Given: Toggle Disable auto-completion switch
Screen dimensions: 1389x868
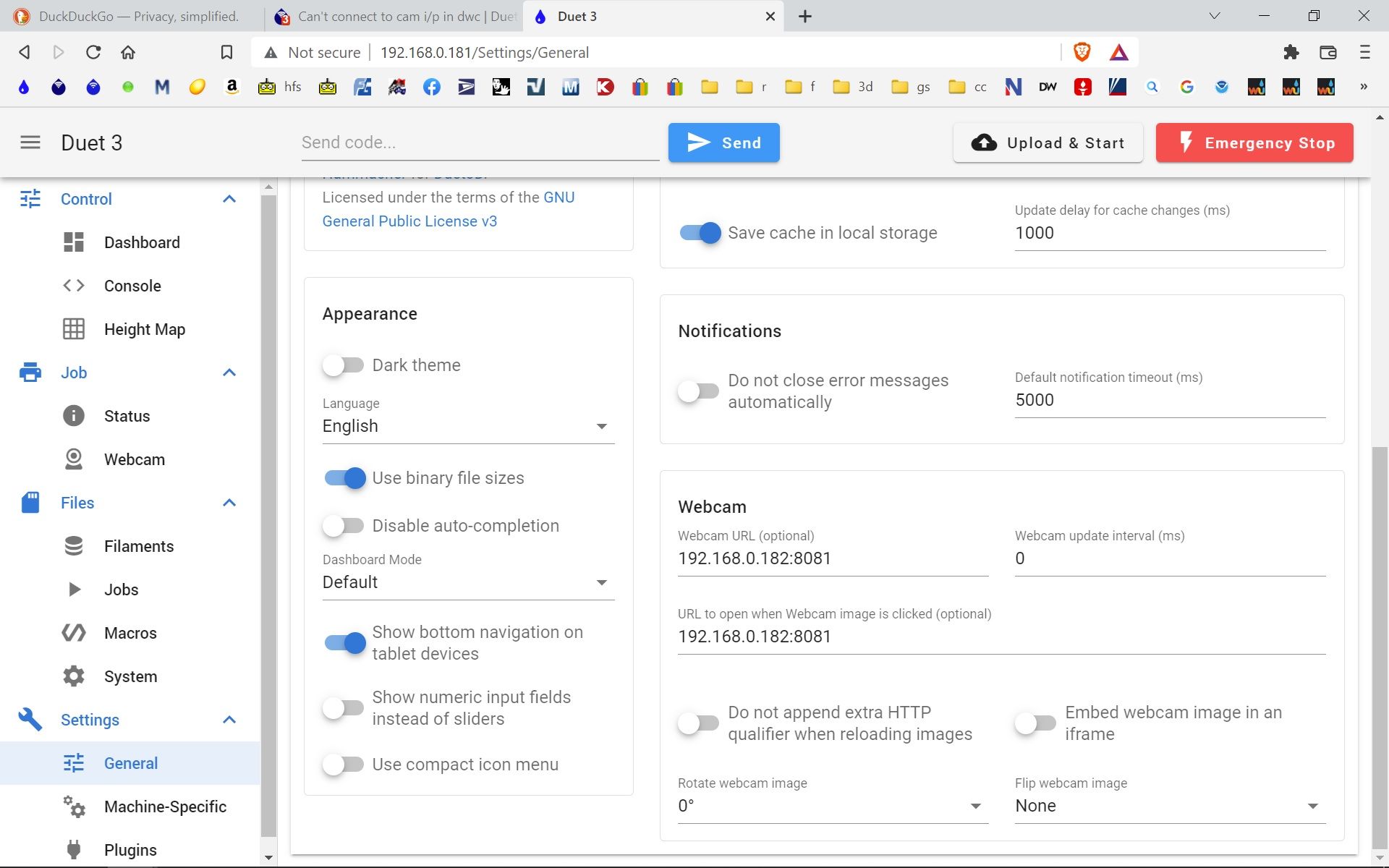Looking at the screenshot, I should 343,526.
